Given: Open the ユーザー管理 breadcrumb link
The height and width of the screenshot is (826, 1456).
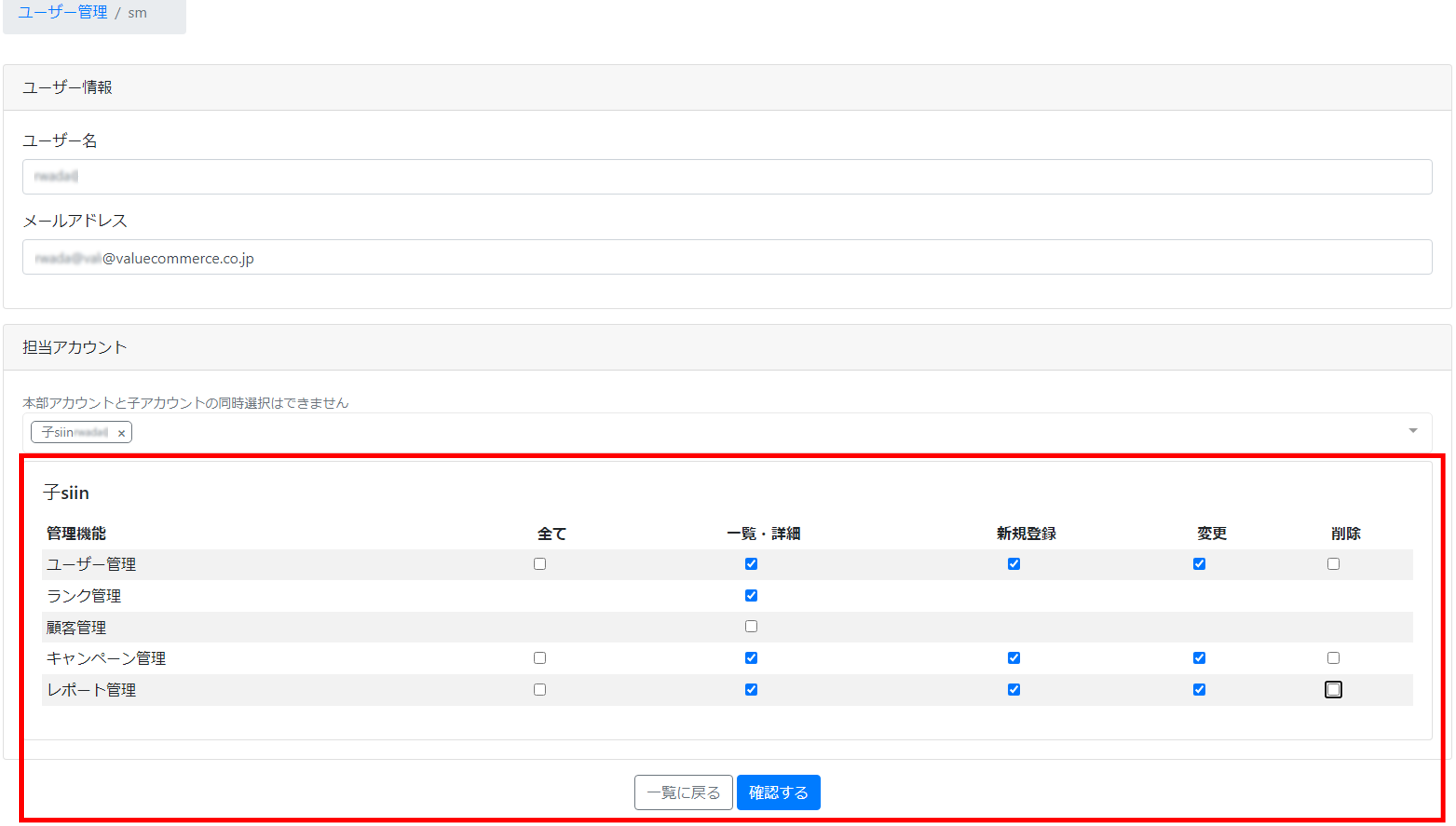Looking at the screenshot, I should (x=62, y=13).
